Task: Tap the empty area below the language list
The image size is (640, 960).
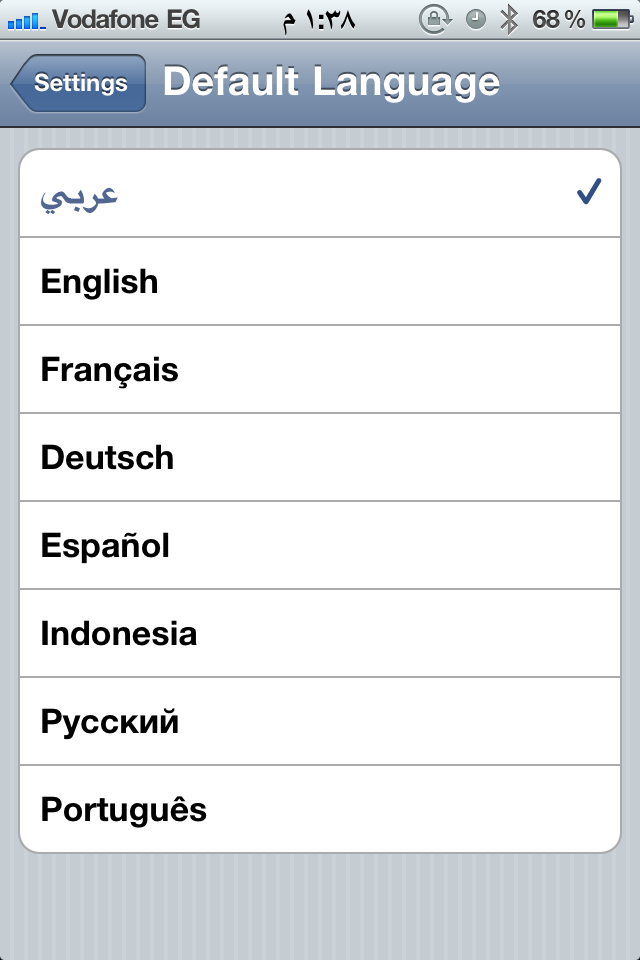Action: click(320, 905)
